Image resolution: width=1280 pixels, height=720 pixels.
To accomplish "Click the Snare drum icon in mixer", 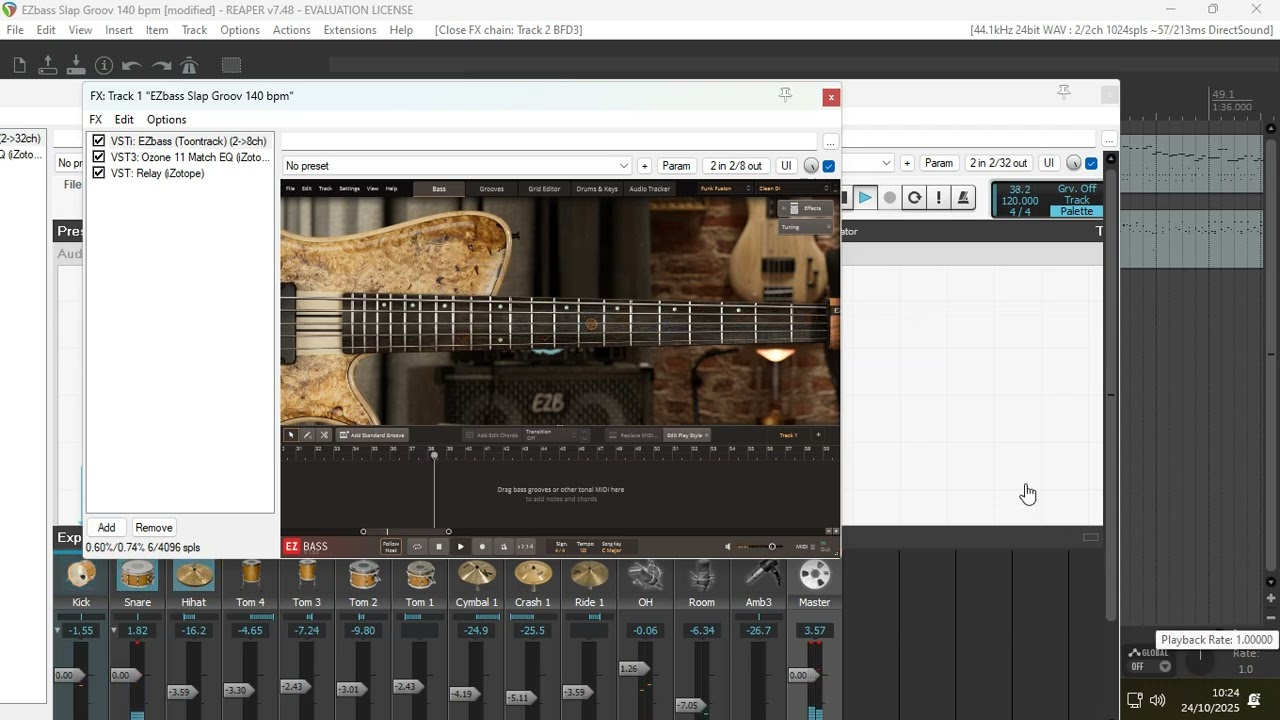I will click(137, 575).
